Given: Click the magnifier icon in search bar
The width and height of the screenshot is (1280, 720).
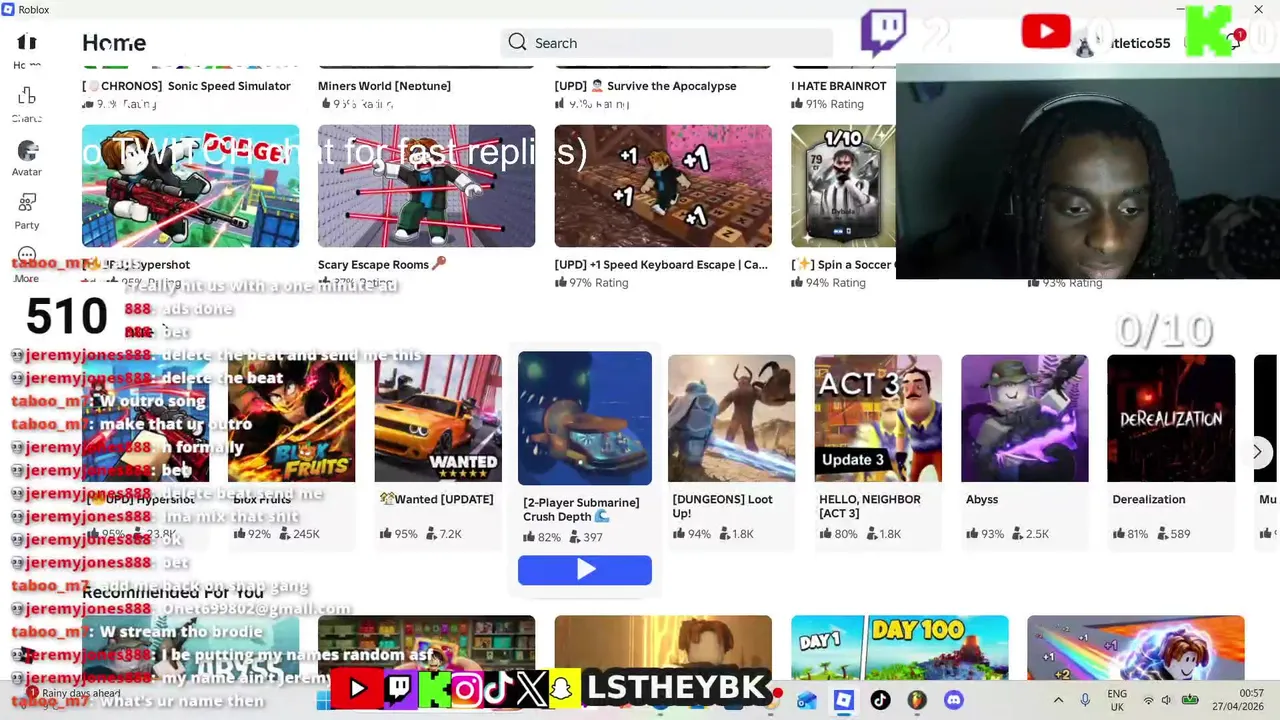Looking at the screenshot, I should (x=517, y=42).
